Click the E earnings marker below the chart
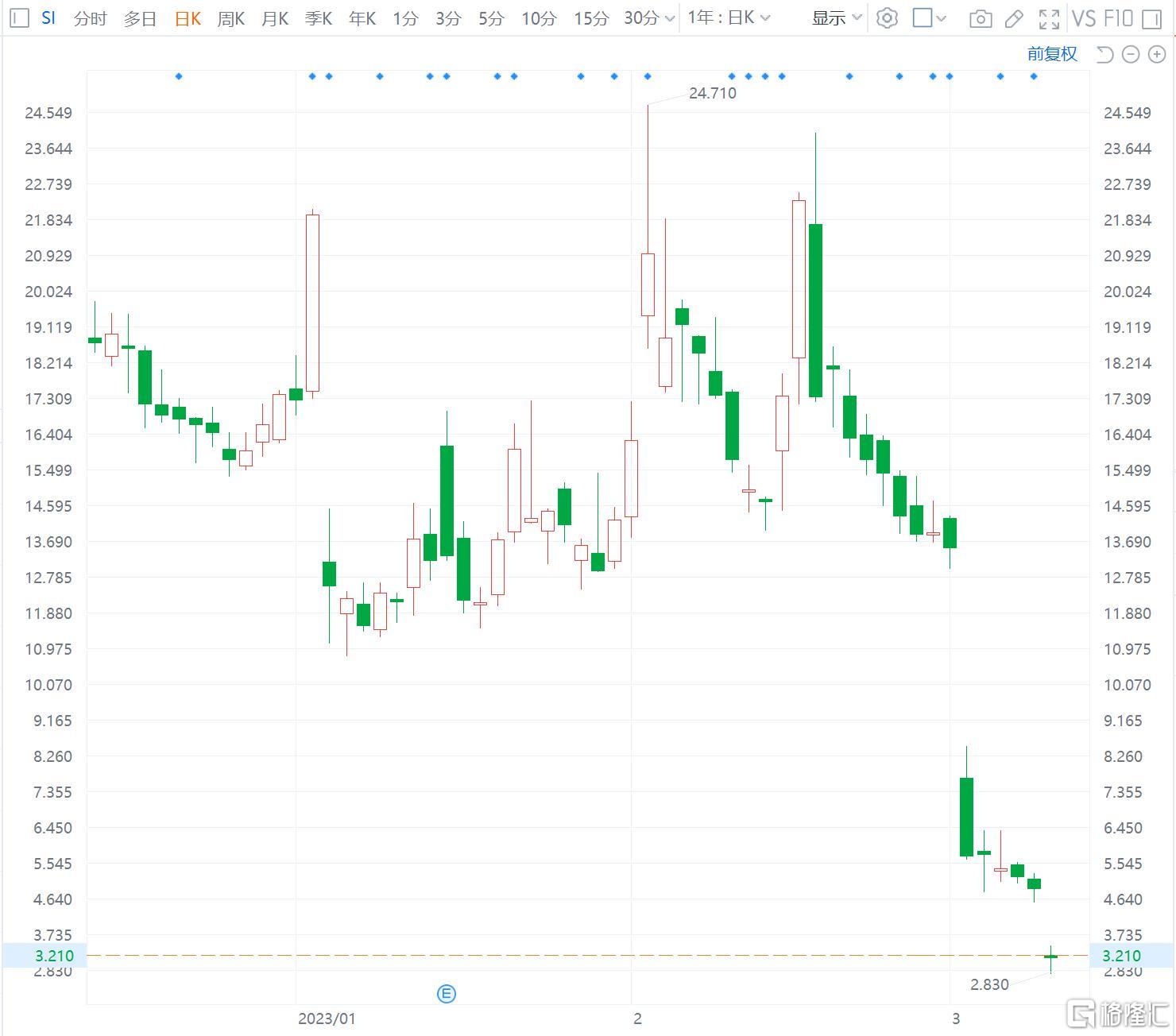Viewport: 1176px width, 1036px height. [x=447, y=993]
